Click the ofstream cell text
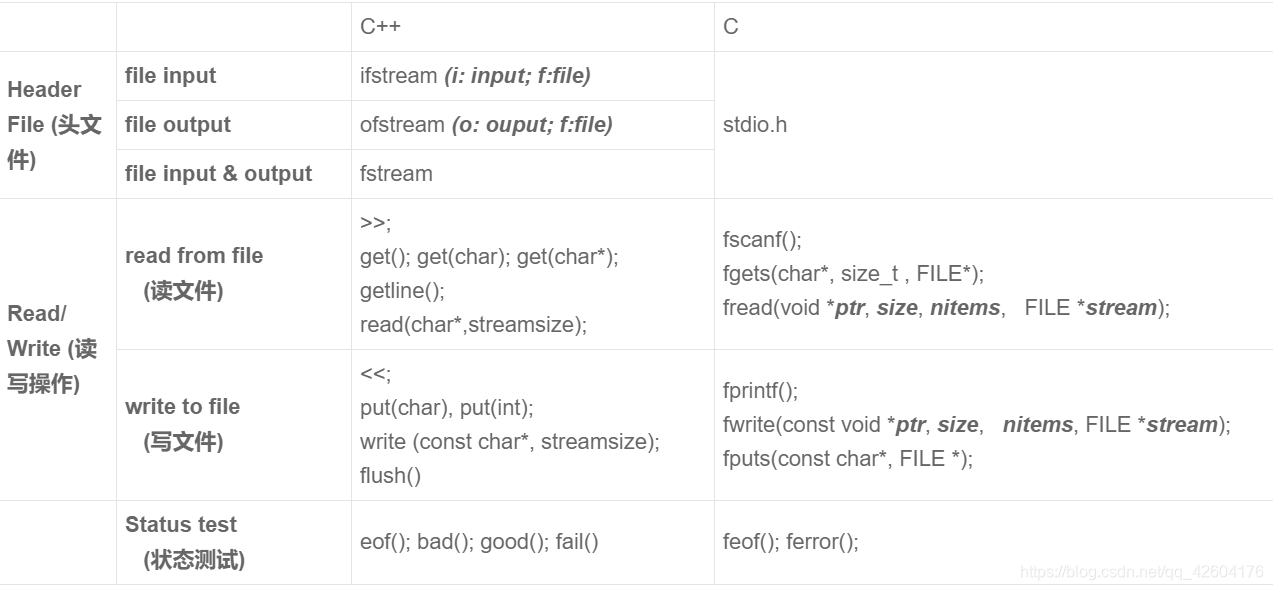1273x590 pixels. [x=486, y=125]
